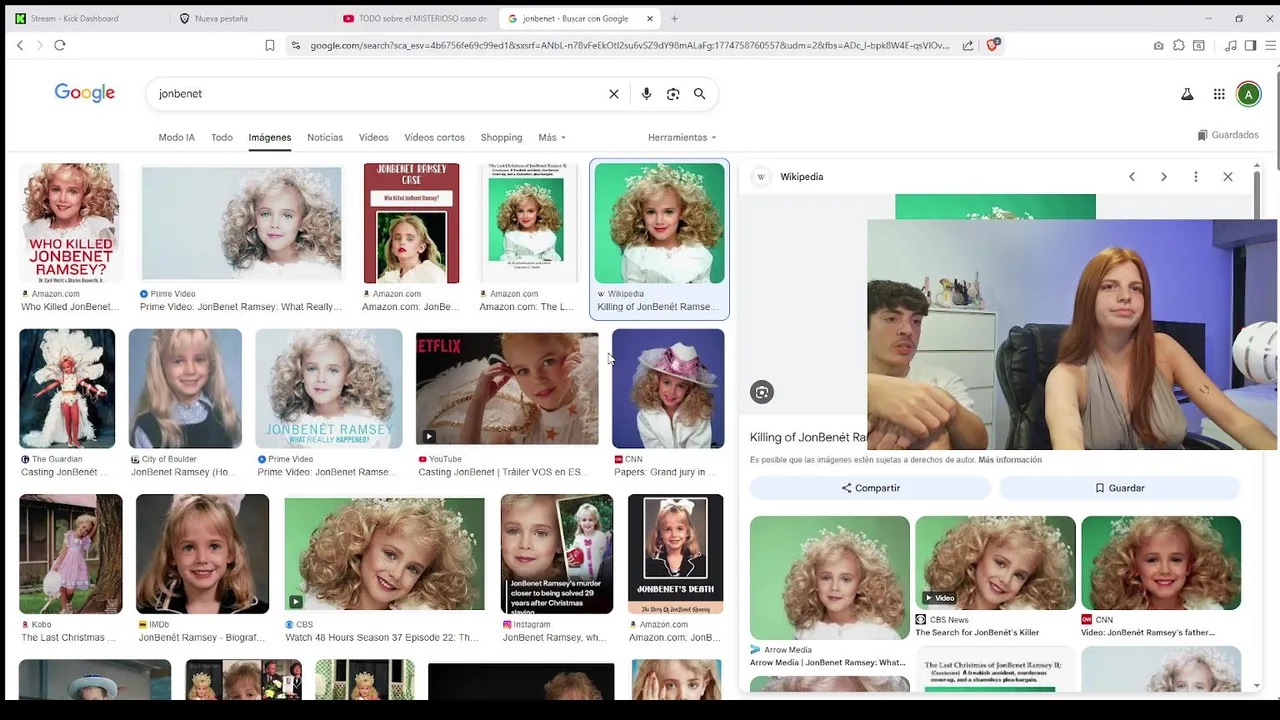Open the Netflix Casting JonBenet YouTube thumbnail
This screenshot has height=720, width=1280.
[x=507, y=388]
